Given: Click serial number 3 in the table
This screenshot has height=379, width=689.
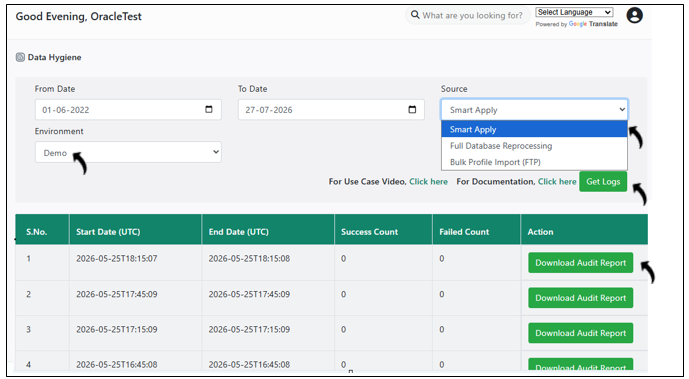Looking at the screenshot, I should (28, 329).
